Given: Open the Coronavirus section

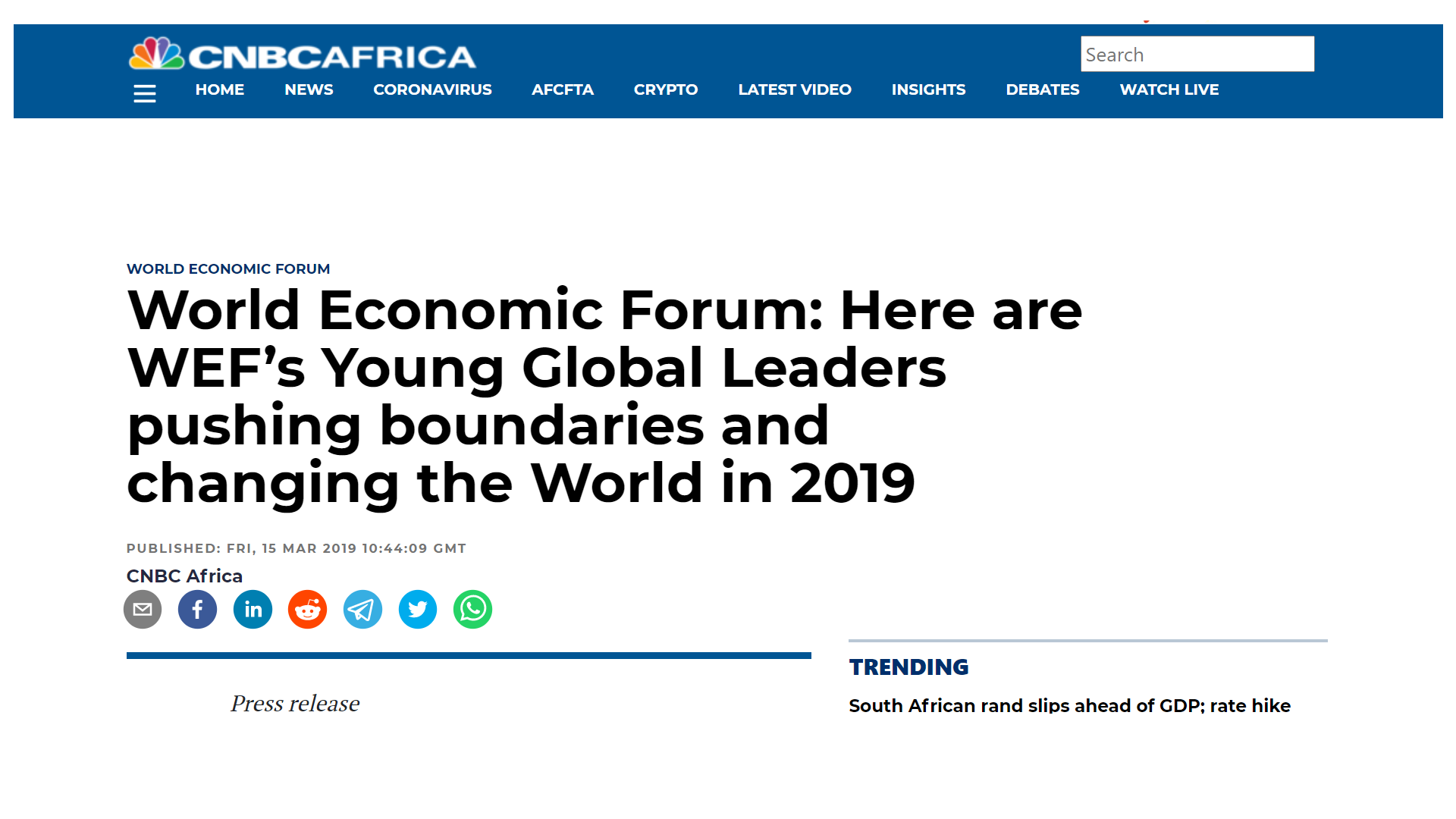Looking at the screenshot, I should (432, 89).
